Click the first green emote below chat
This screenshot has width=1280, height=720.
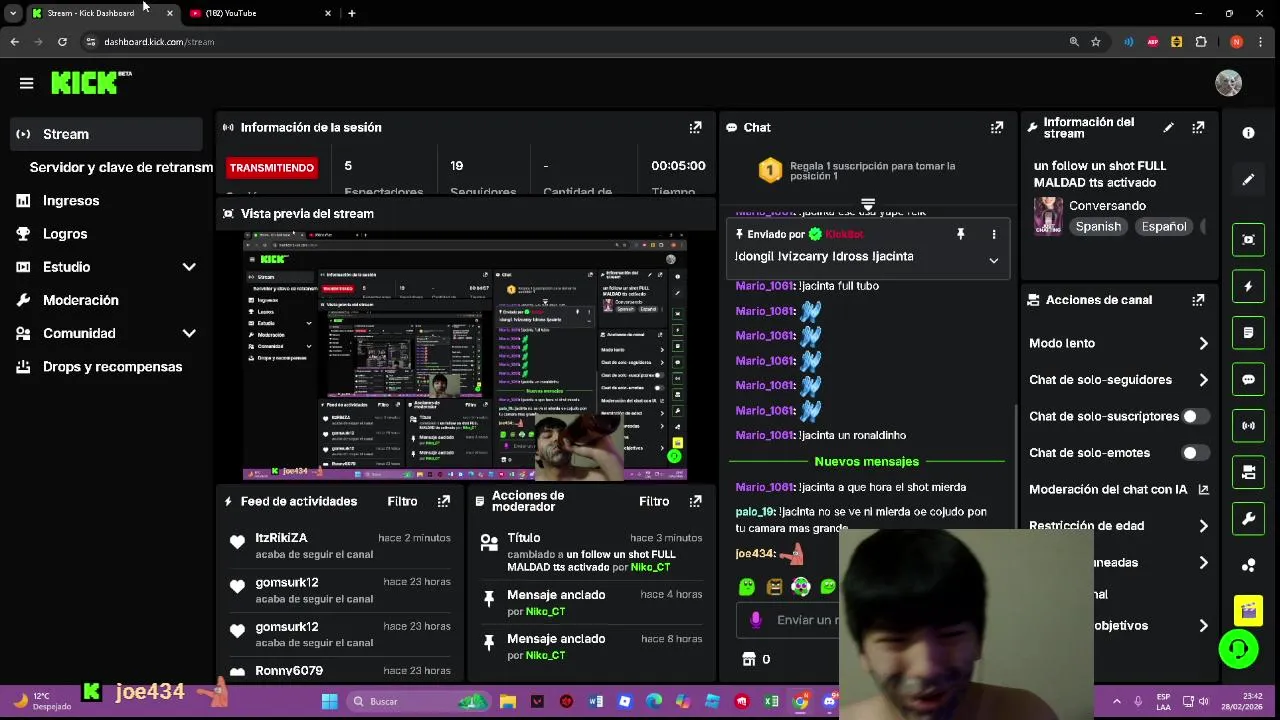pos(747,587)
